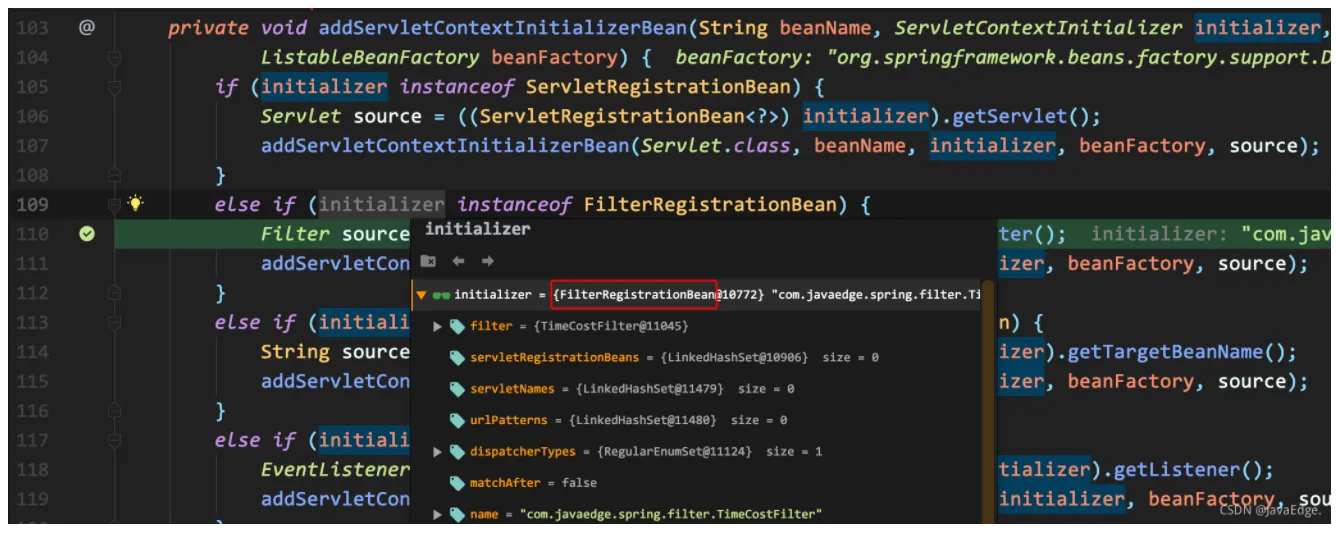The width and height of the screenshot is (1336, 533).
Task: Click the Filter type on line 110
Action: [295, 234]
